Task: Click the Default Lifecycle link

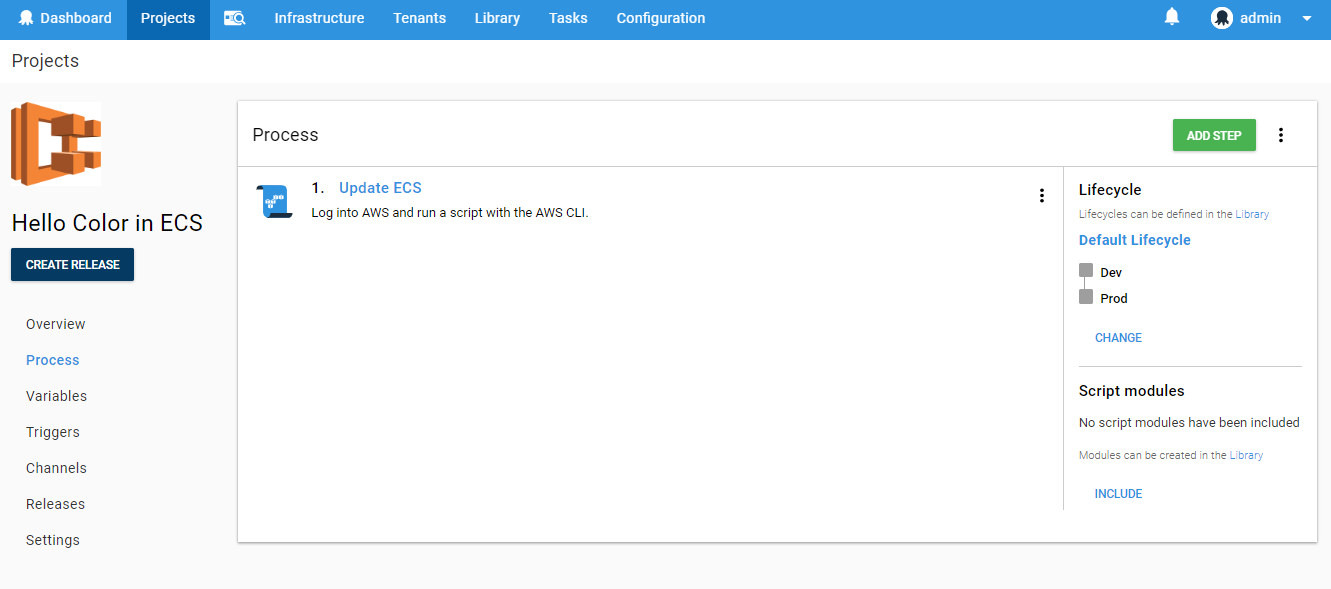Action: coord(1134,240)
